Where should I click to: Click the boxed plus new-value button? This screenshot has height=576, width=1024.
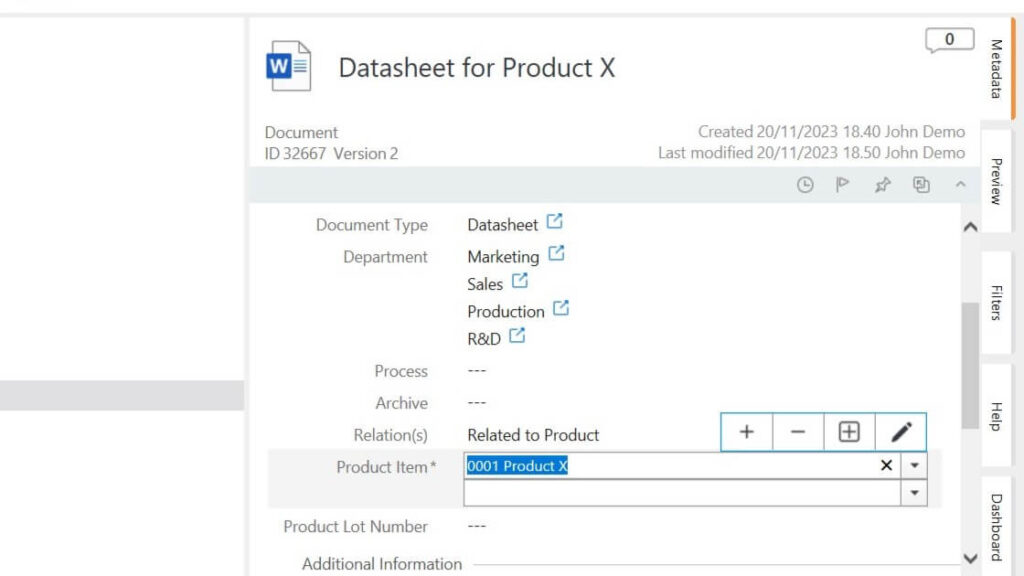(x=849, y=432)
